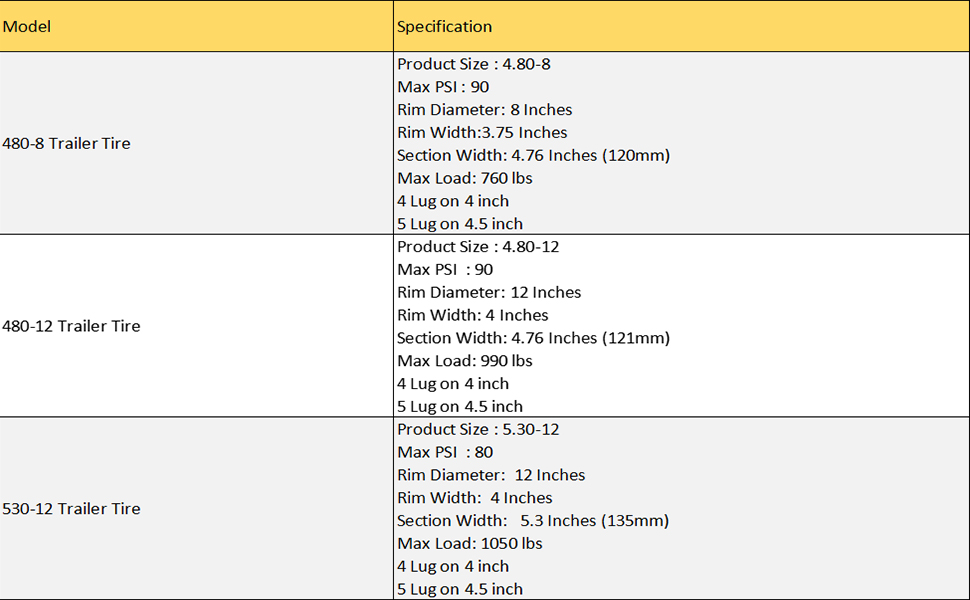The height and width of the screenshot is (600, 970).
Task: Click the Model column header
Action: pyautogui.click(x=27, y=26)
